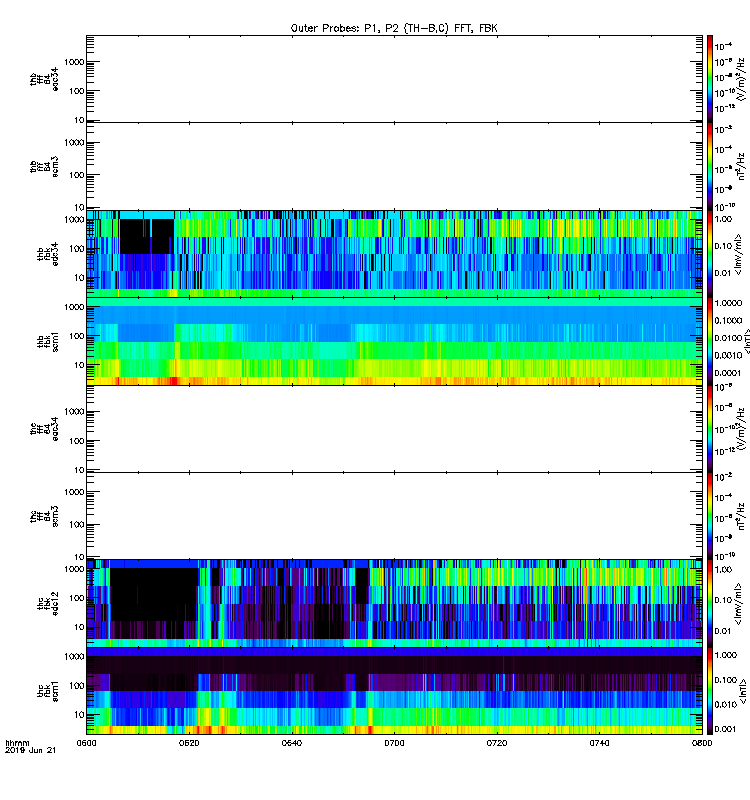This screenshot has width=750, height=800.
Task: Click the 0620 time tick label
Action: 189,743
